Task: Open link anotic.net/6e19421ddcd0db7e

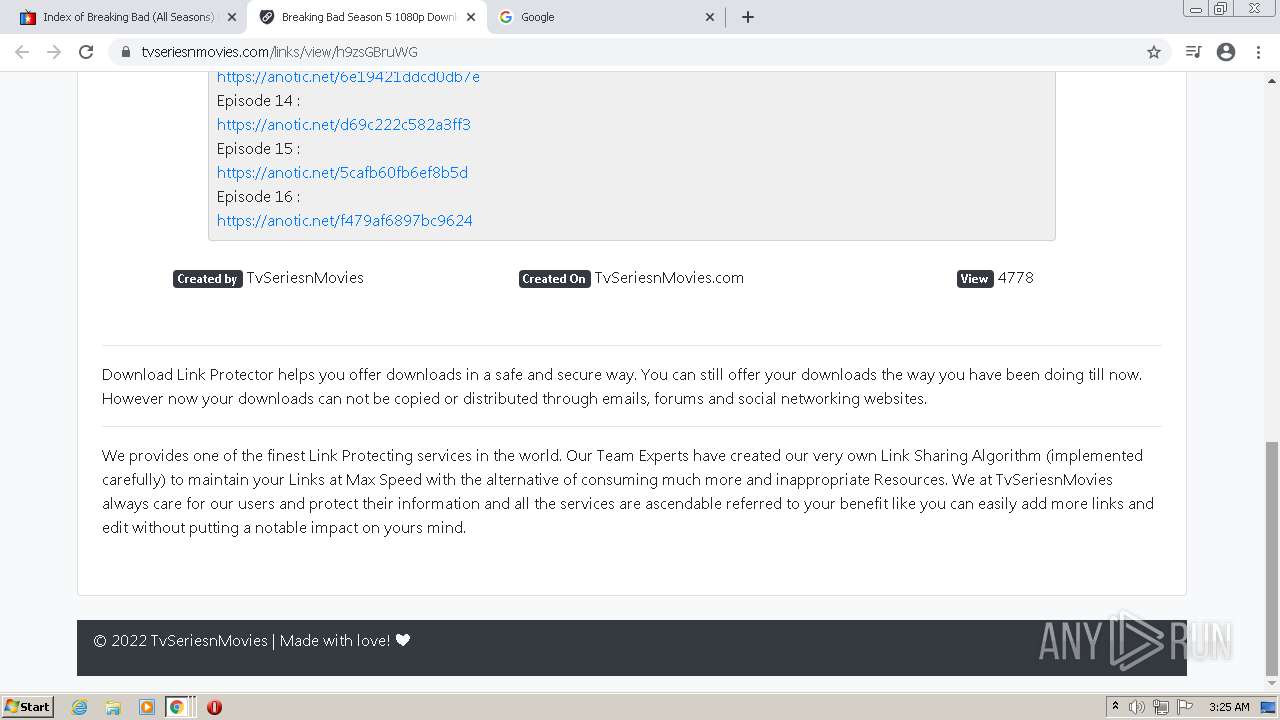Action: click(x=348, y=77)
